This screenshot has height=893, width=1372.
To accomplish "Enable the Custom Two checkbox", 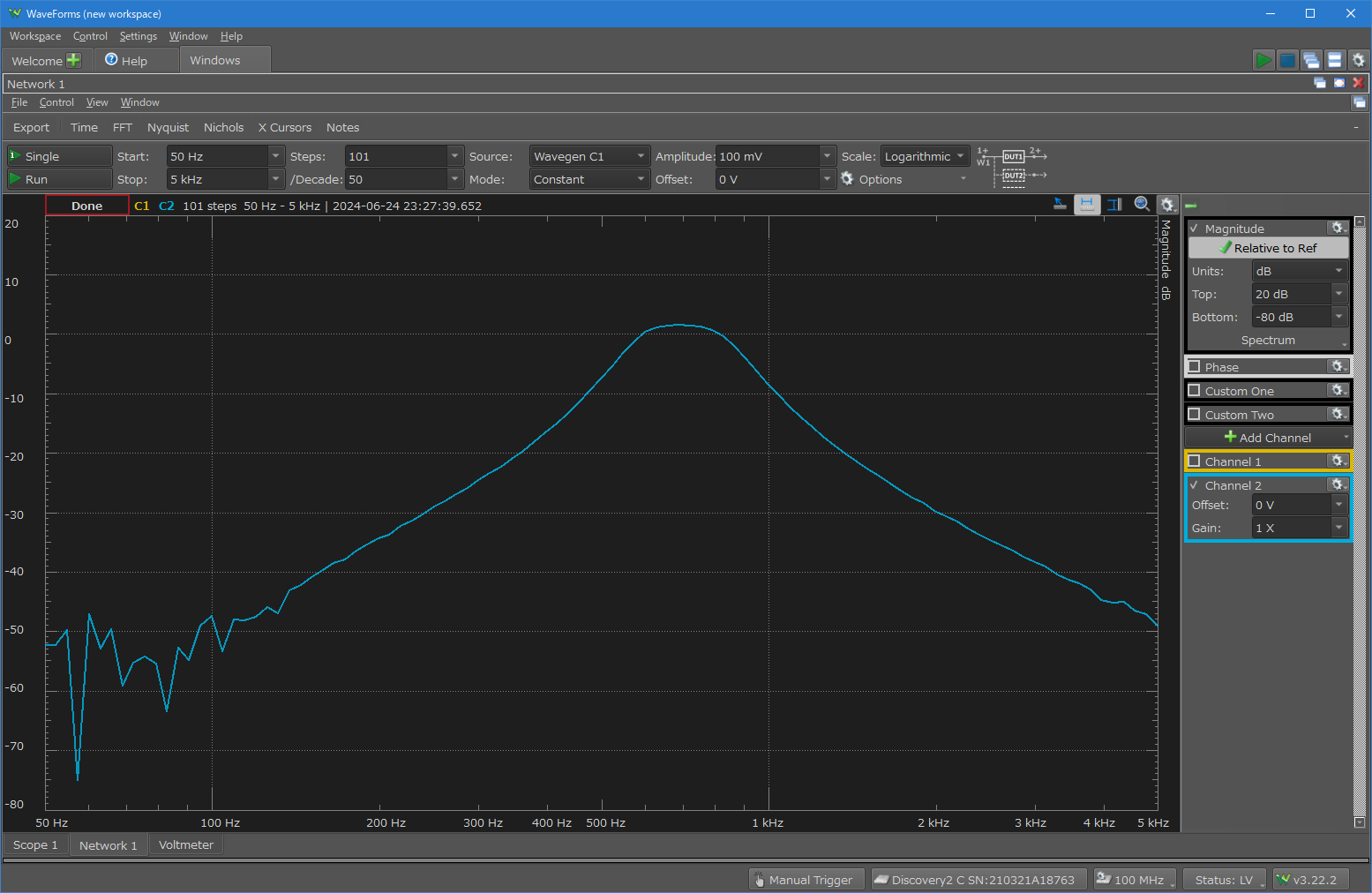I will click(x=1194, y=414).
